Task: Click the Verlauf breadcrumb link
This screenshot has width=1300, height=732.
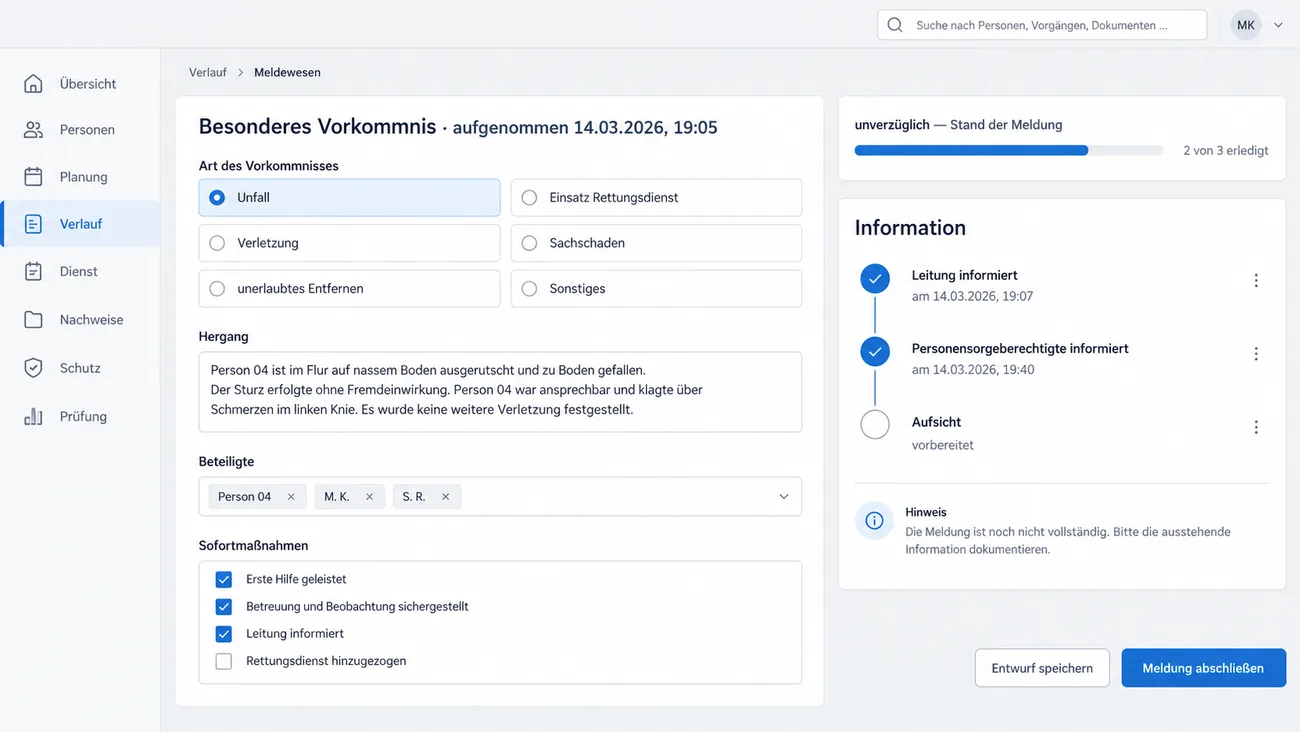Action: pyautogui.click(x=208, y=72)
